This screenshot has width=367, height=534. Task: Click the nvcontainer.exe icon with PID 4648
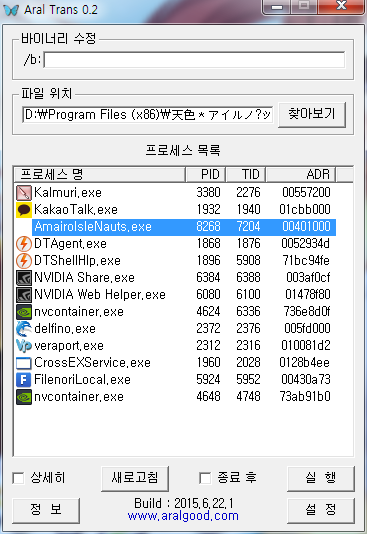point(23,396)
